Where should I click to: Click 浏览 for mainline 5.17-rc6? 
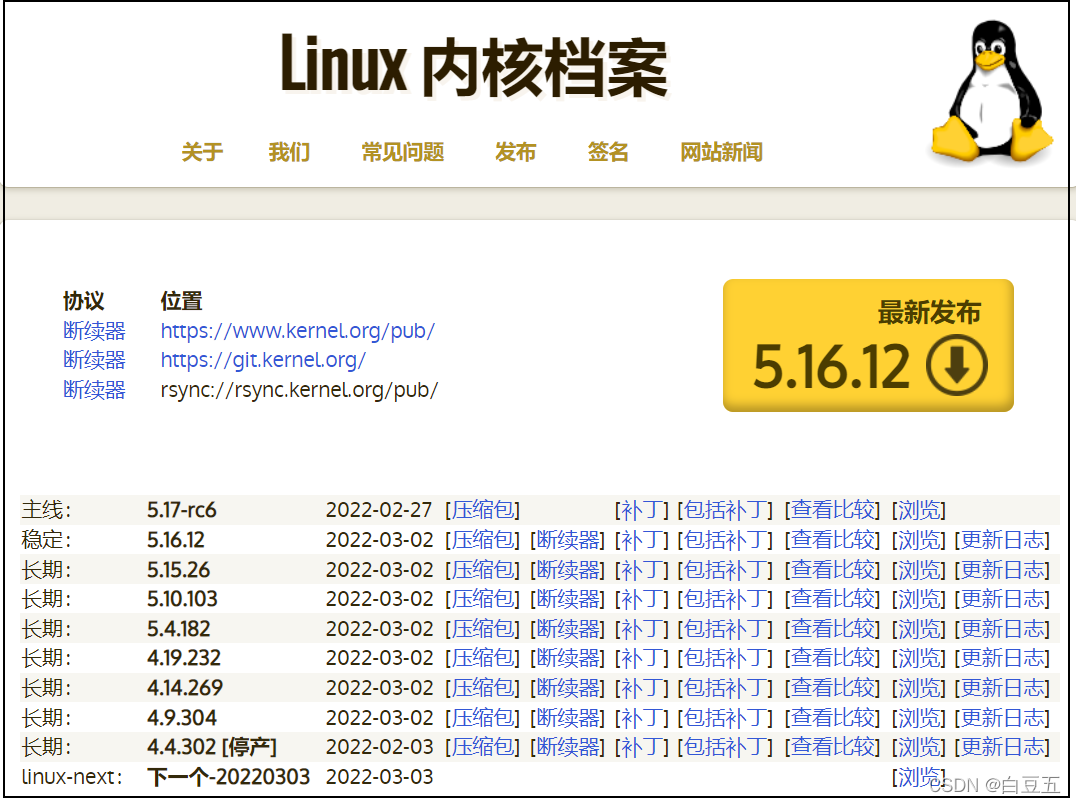(919, 510)
